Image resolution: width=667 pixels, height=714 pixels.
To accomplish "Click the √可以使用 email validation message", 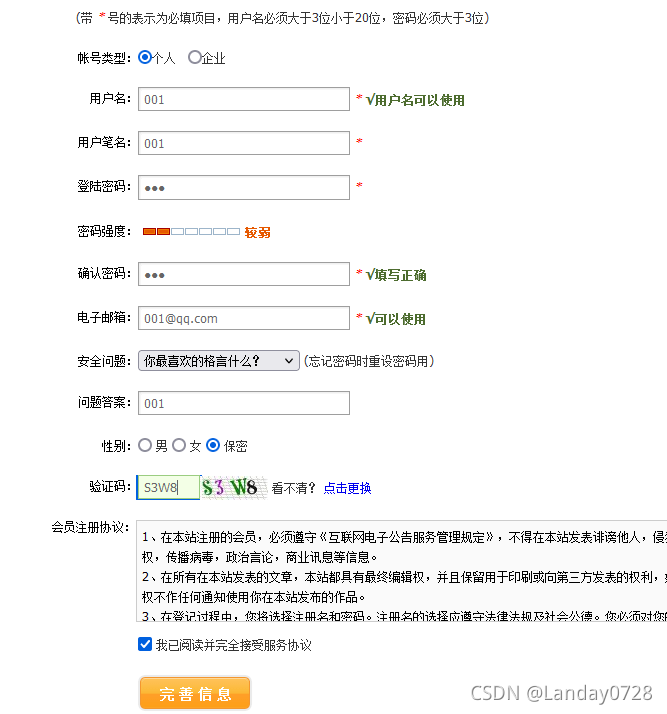I will point(396,319).
